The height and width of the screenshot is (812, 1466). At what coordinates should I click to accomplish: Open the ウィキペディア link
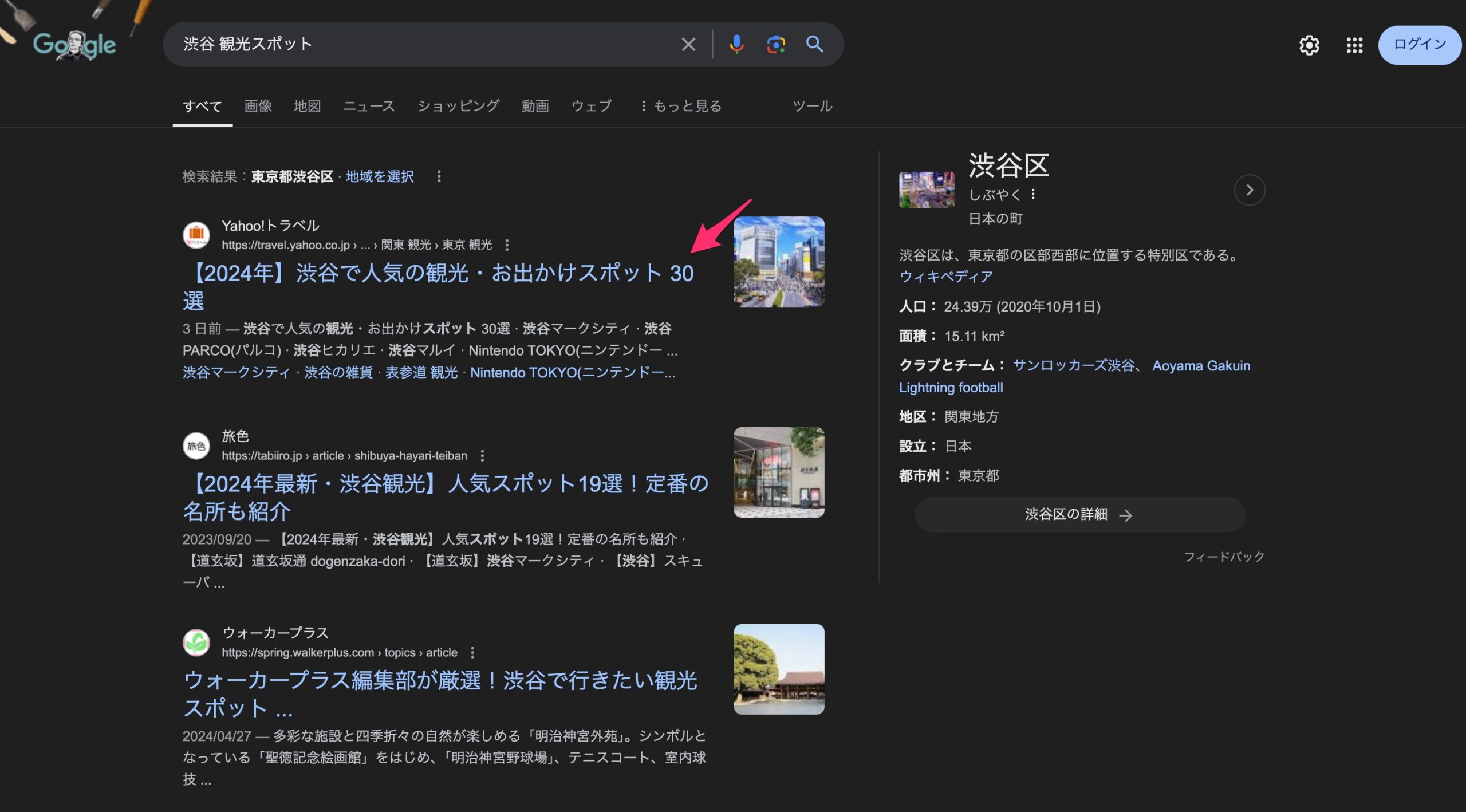pyautogui.click(x=946, y=277)
